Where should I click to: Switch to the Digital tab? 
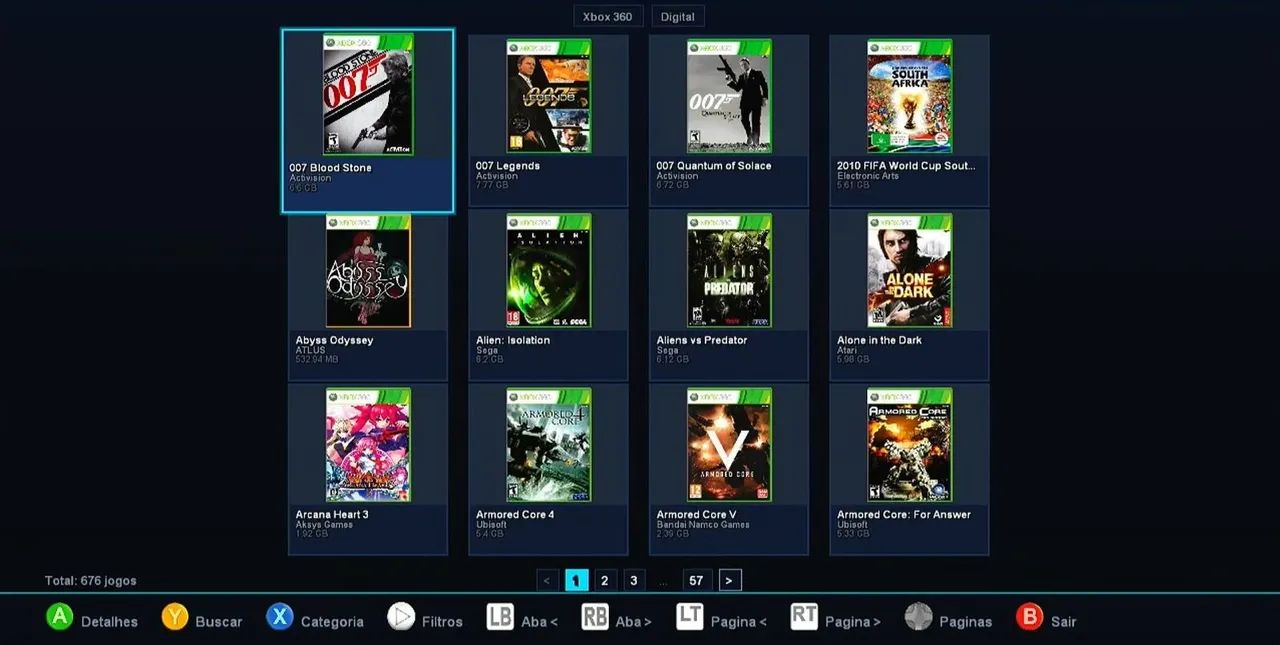(678, 16)
